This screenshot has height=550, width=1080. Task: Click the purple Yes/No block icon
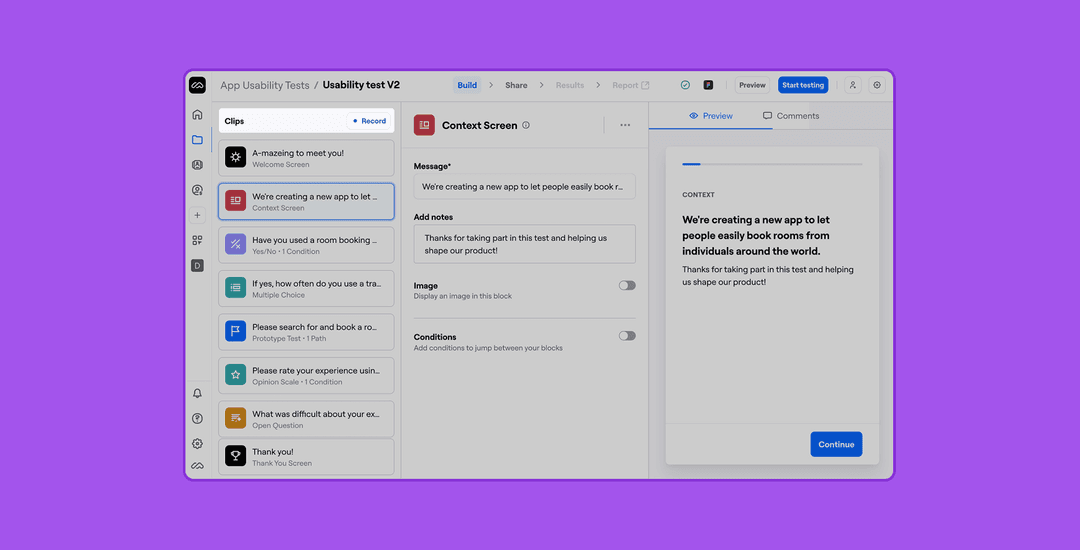click(236, 244)
